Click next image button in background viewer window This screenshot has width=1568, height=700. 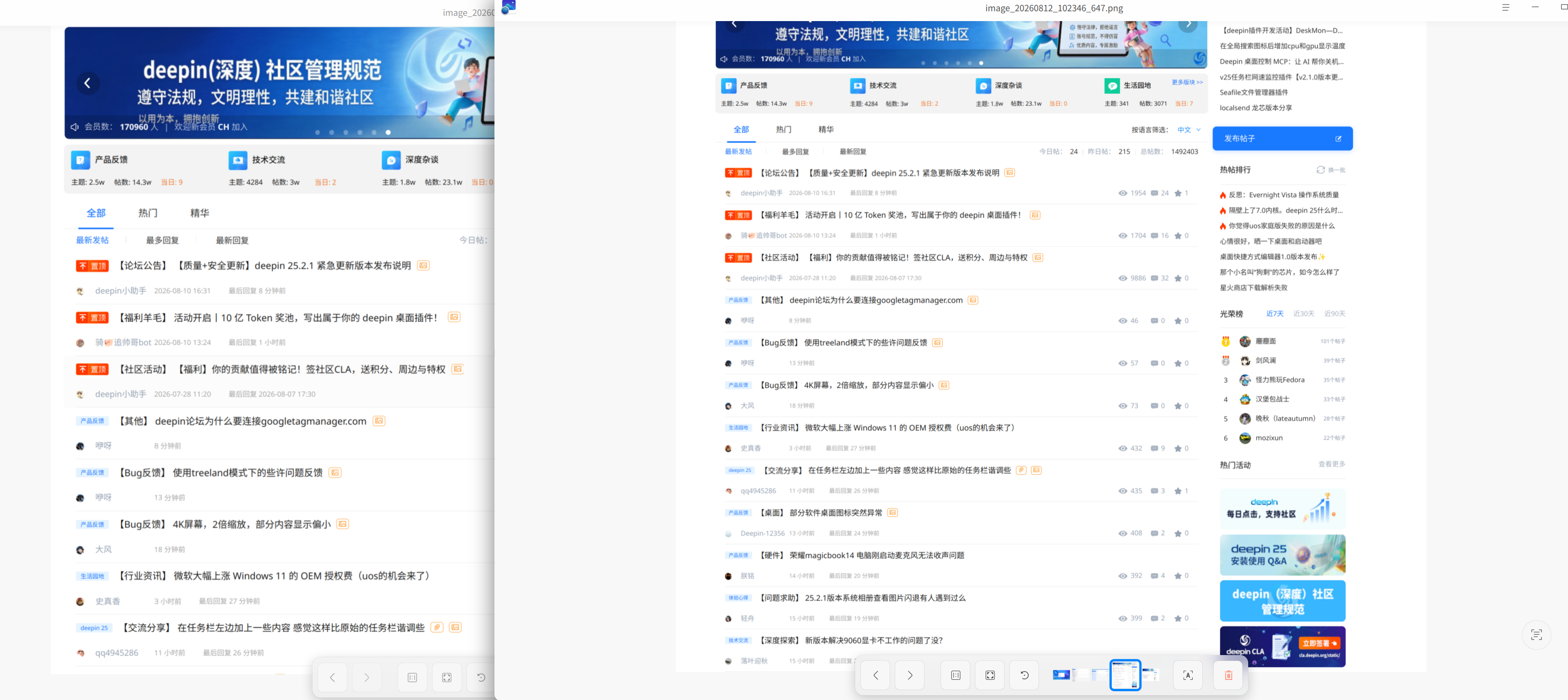coord(367,678)
